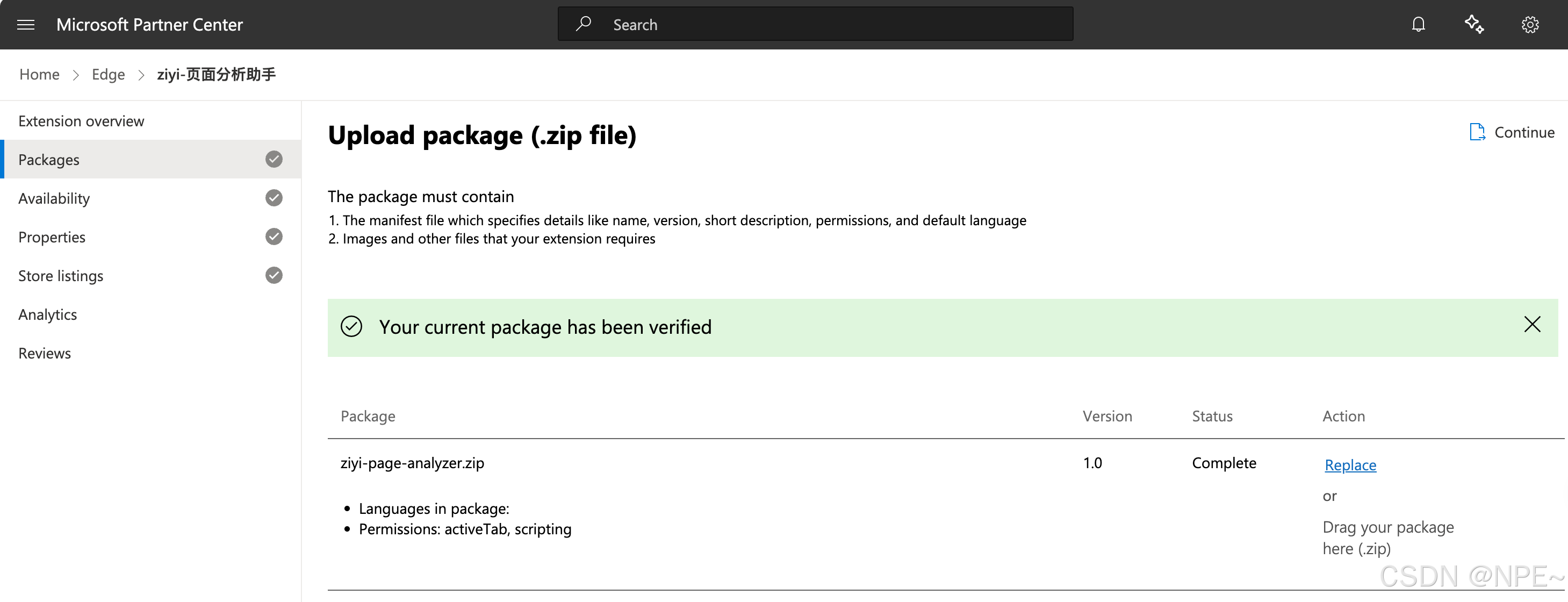Open the Analytics section
Viewport: 1568px width, 602px height.
coord(47,314)
